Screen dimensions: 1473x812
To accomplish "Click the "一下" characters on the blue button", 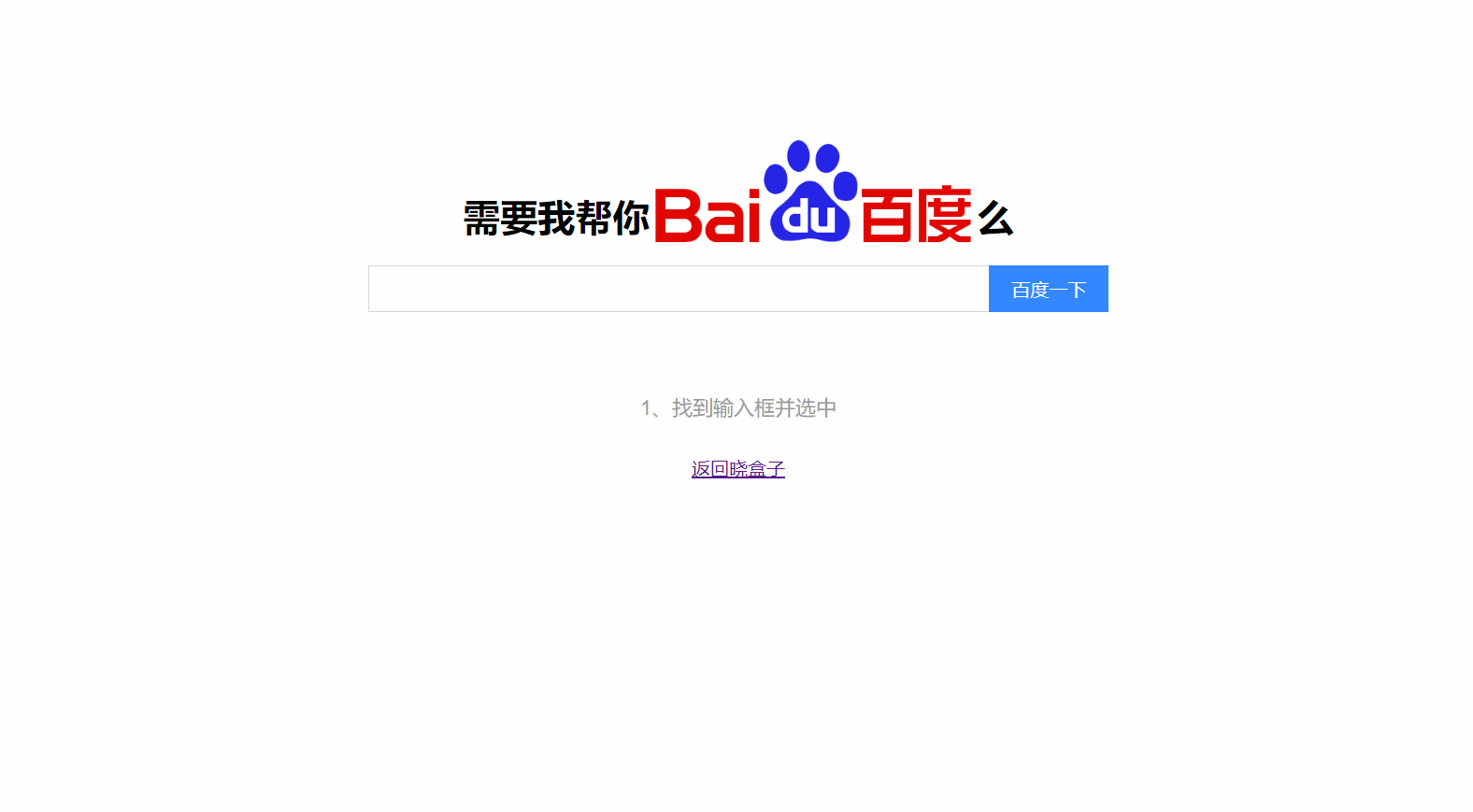I will 1068,290.
